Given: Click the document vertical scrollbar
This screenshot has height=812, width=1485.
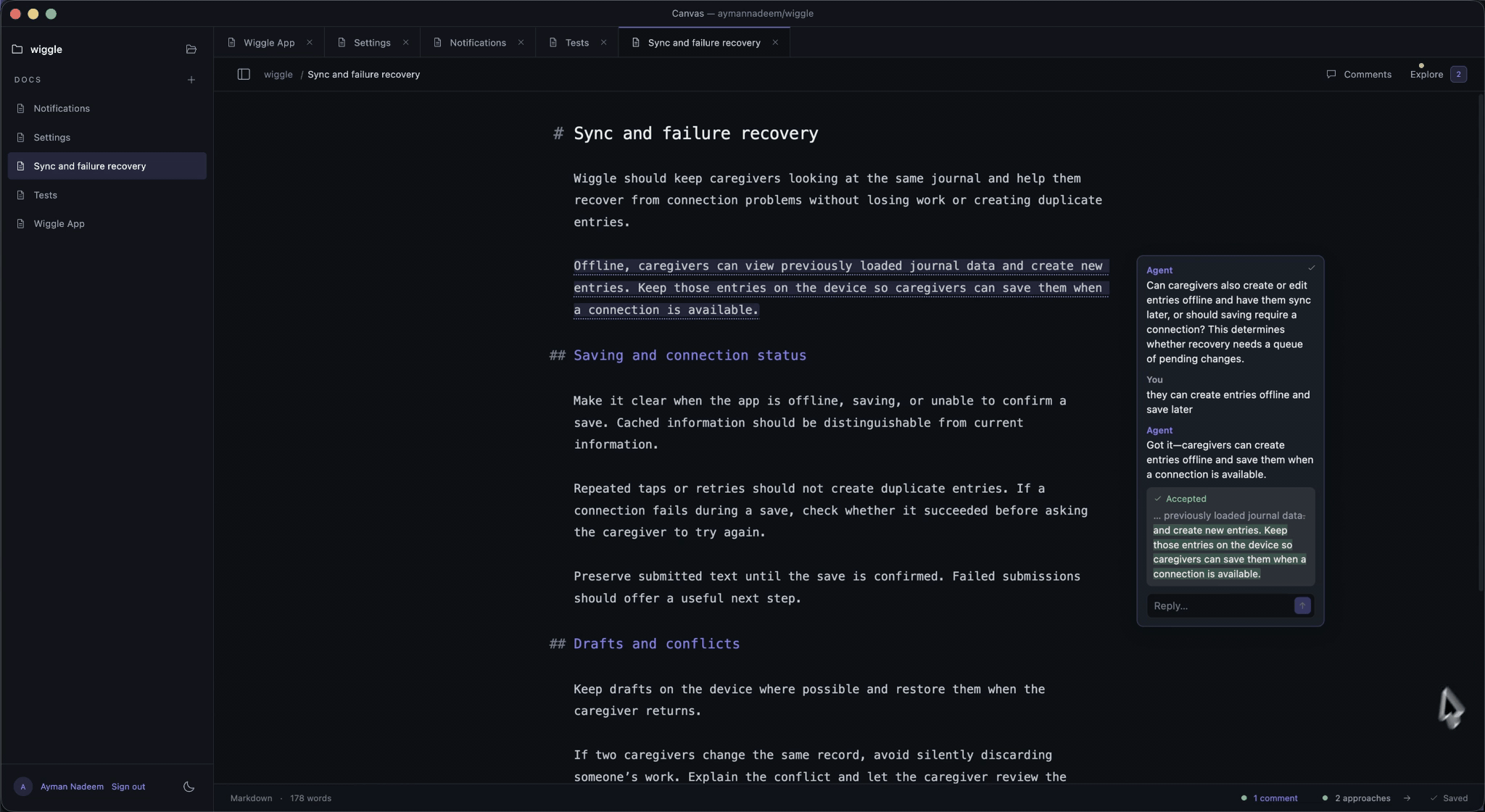Looking at the screenshot, I should (1481, 341).
